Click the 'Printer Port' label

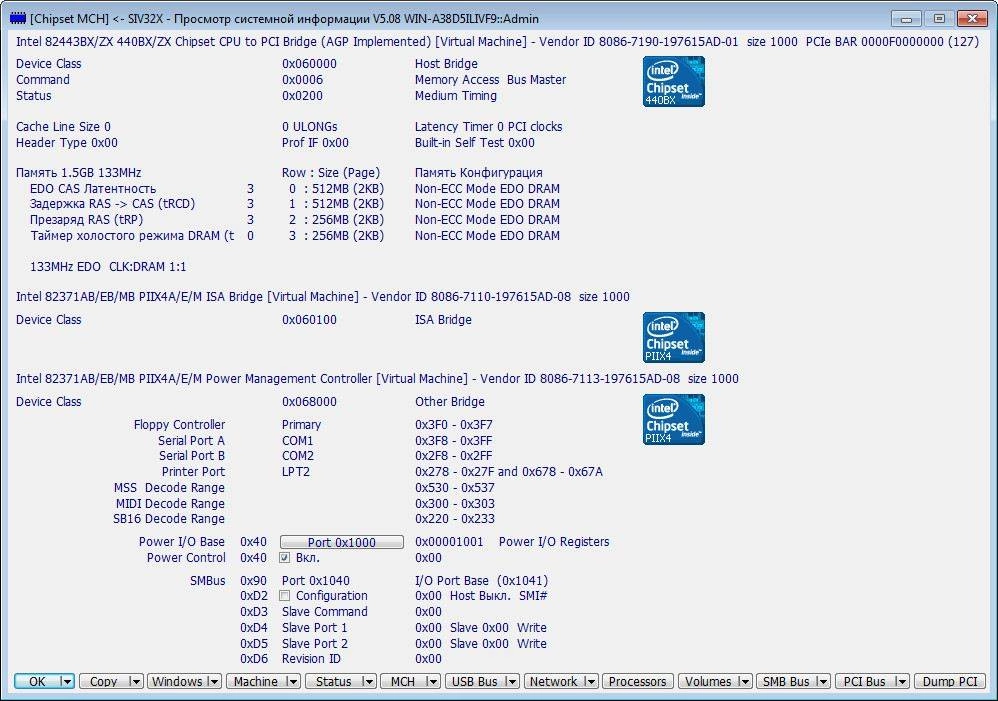(x=193, y=472)
